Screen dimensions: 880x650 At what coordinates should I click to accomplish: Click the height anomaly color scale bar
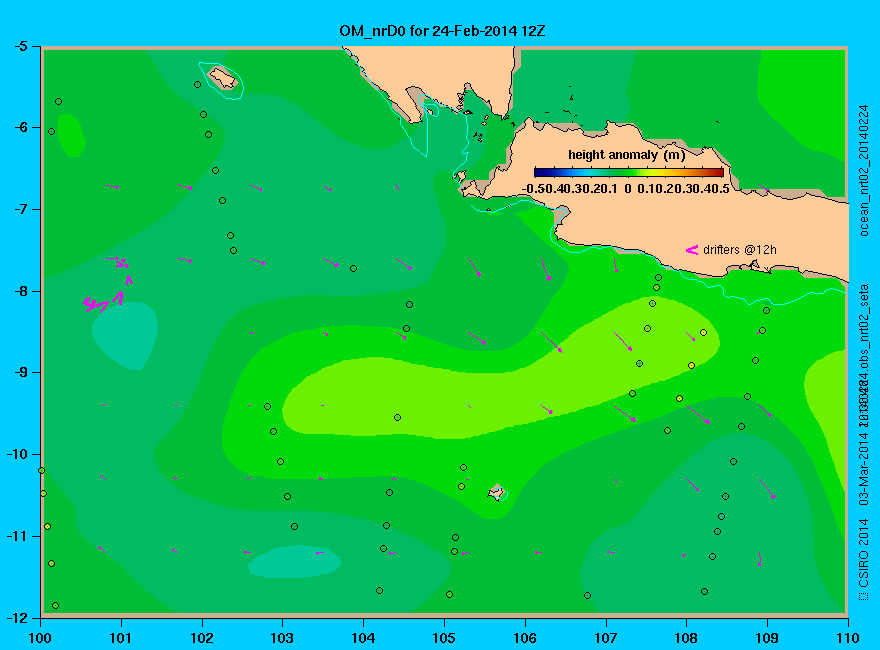(x=629, y=172)
